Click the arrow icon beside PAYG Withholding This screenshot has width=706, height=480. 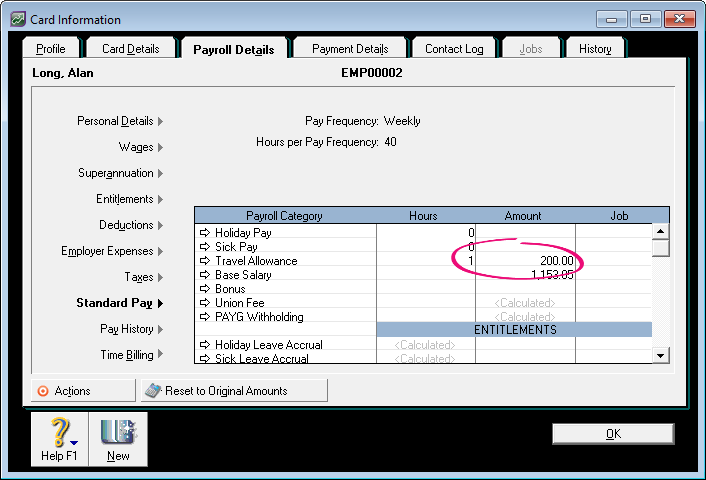click(x=206, y=317)
